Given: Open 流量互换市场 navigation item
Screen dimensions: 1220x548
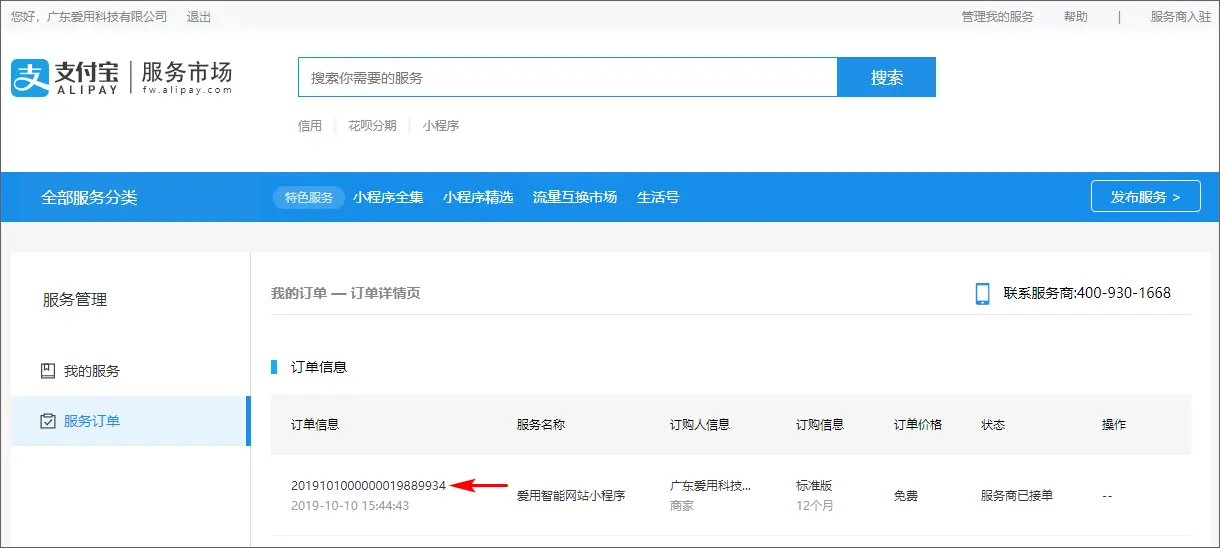Looking at the screenshot, I should click(x=574, y=197).
